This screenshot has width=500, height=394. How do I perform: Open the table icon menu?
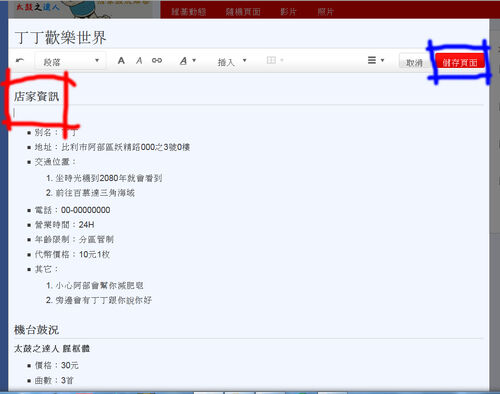click(275, 60)
